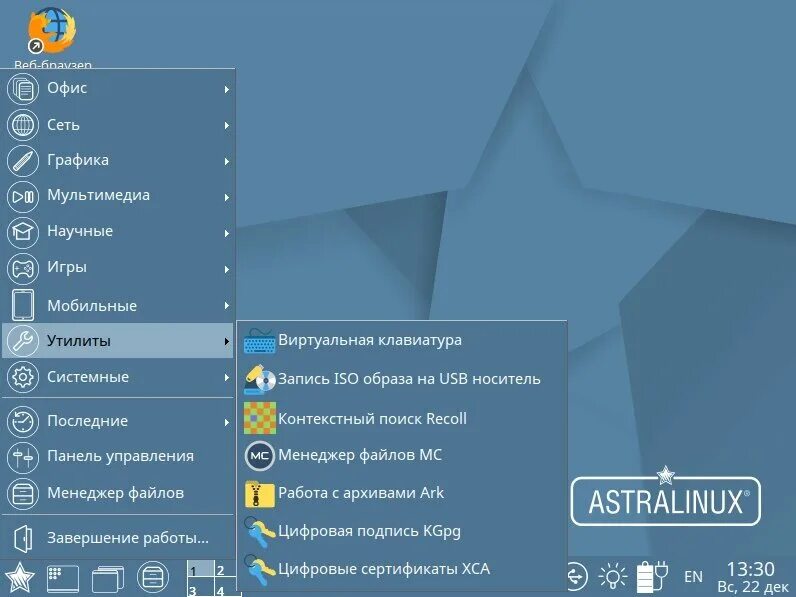Click the MC round icon

(x=259, y=455)
